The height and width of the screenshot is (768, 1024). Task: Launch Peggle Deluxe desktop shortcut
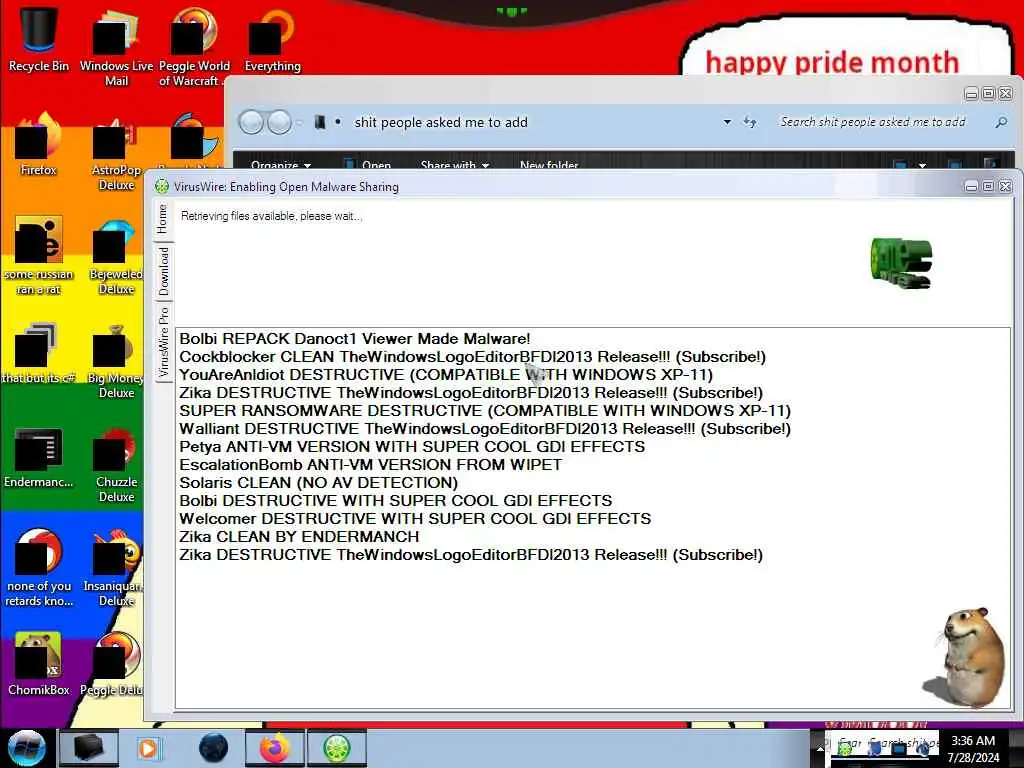(112, 663)
